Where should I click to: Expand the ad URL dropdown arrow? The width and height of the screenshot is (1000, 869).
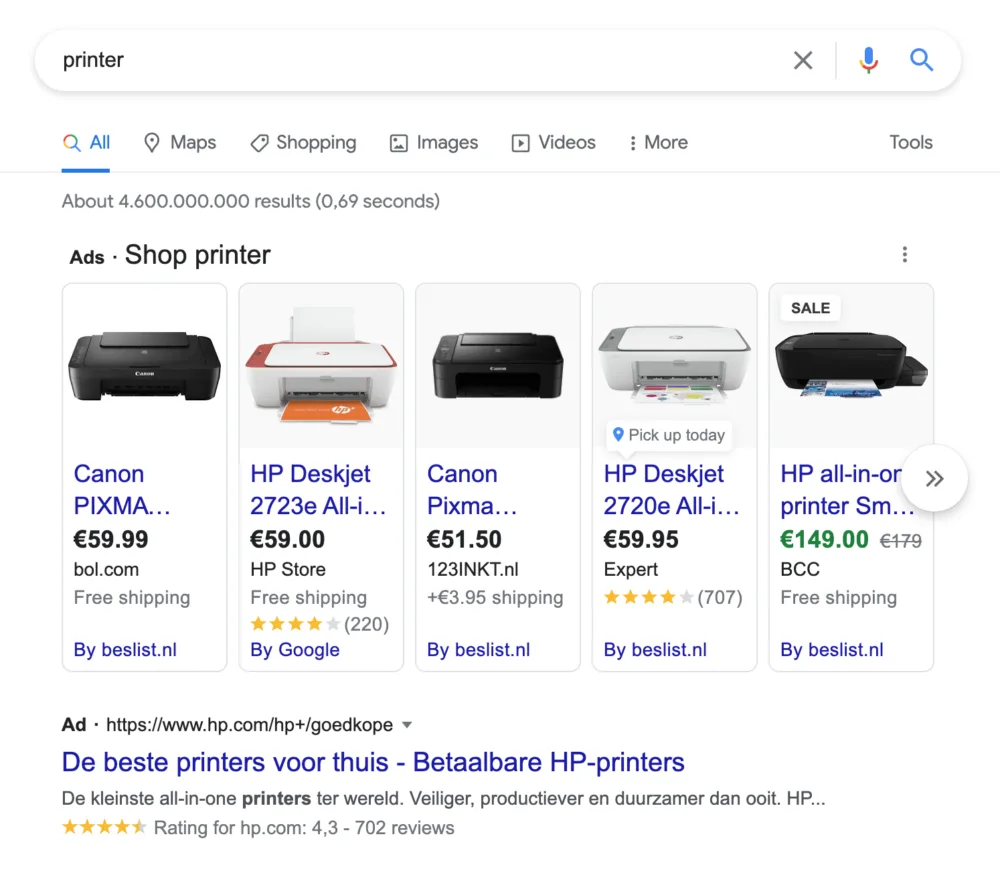point(407,724)
